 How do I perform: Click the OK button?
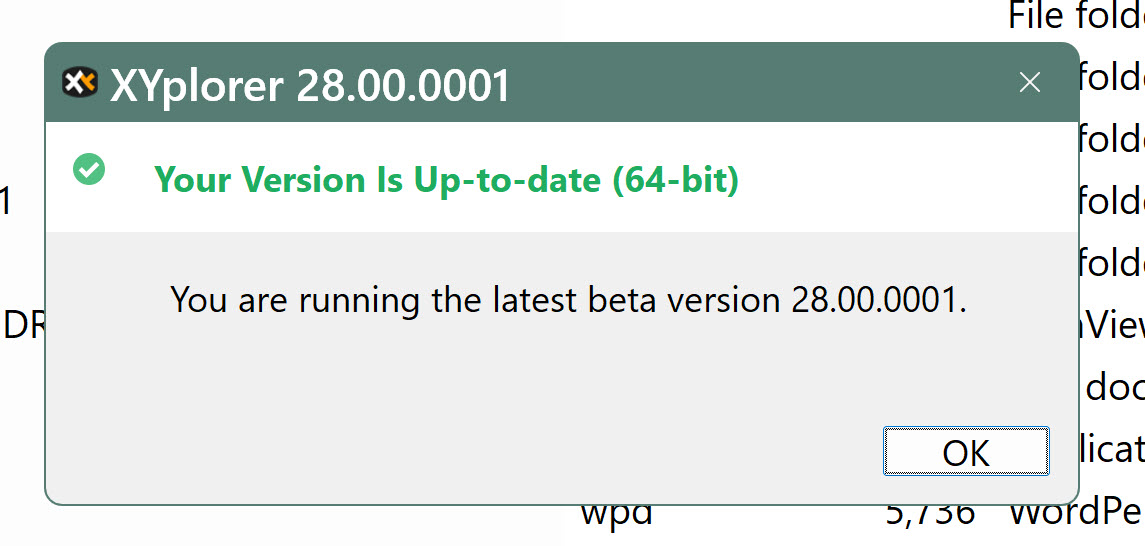pos(966,452)
